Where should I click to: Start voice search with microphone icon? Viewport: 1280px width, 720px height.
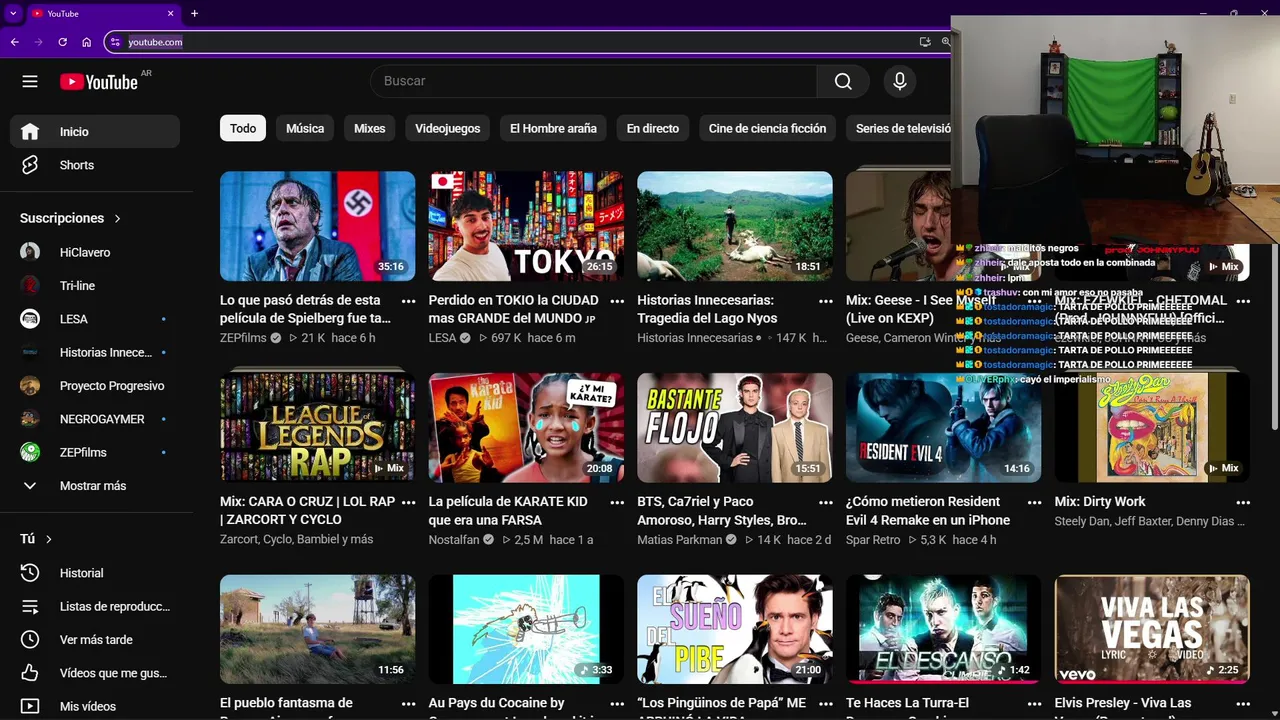pyautogui.click(x=900, y=81)
